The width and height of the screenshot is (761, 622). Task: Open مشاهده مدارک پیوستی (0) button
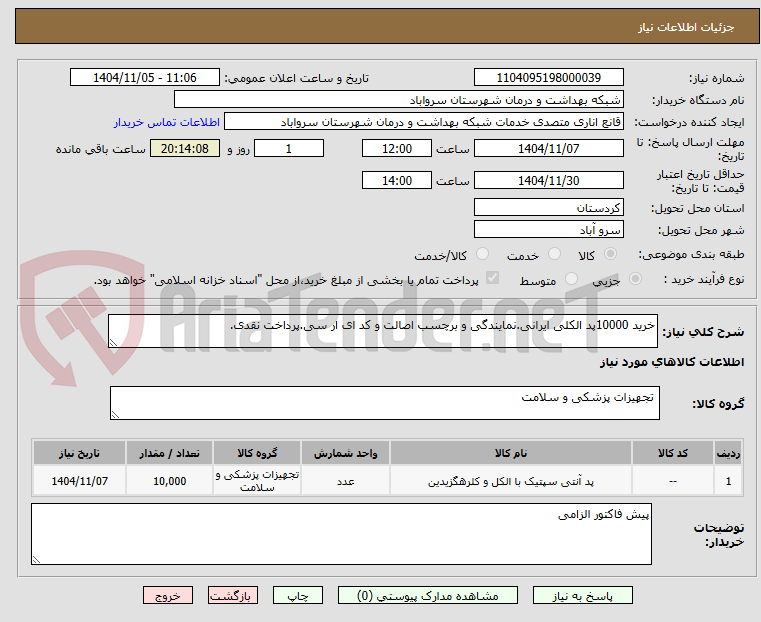(x=428, y=596)
